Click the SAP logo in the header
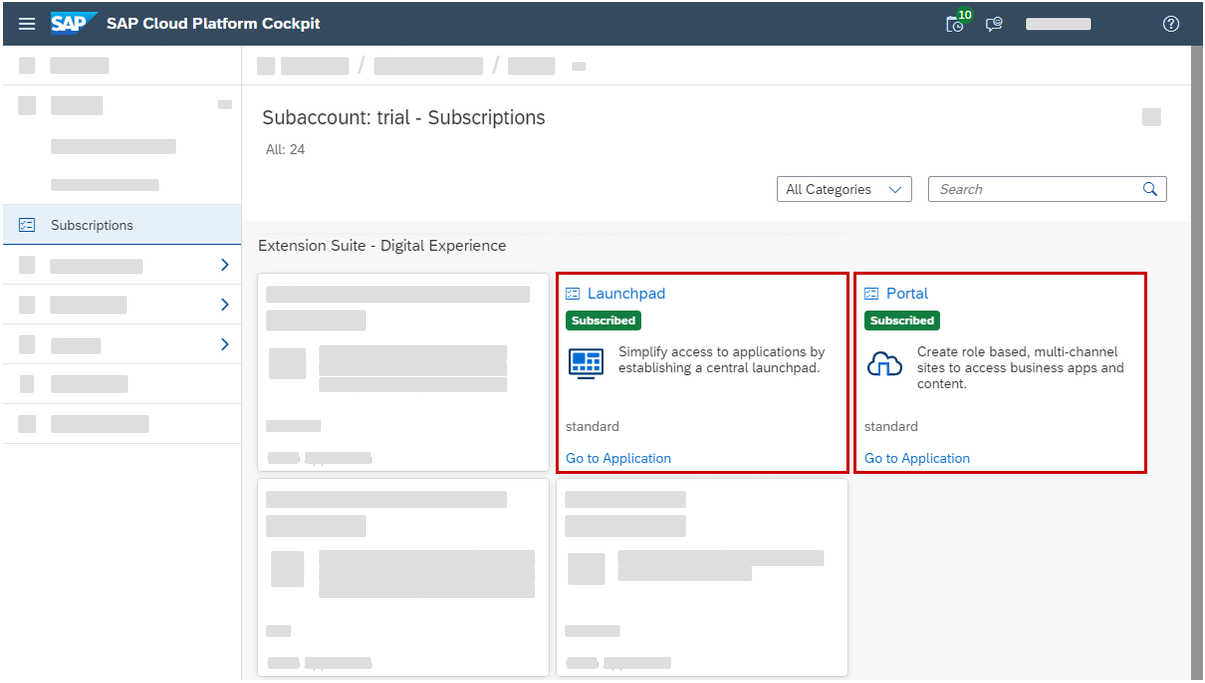This screenshot has width=1205, height=683. tap(72, 23)
